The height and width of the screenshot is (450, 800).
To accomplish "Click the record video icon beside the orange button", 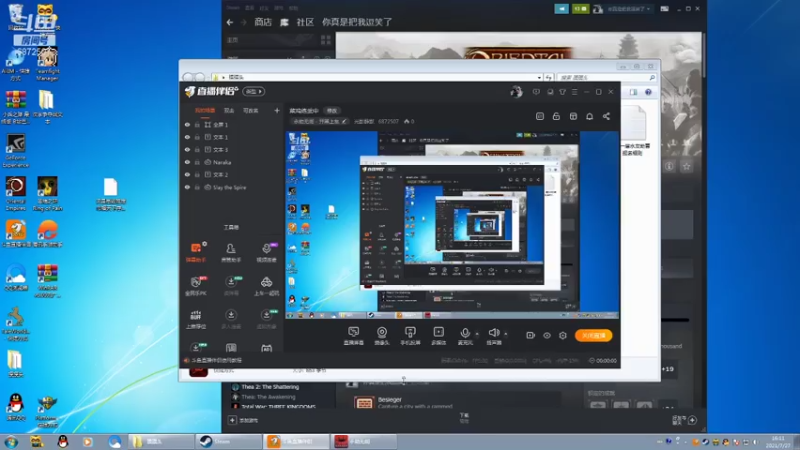I will point(530,335).
